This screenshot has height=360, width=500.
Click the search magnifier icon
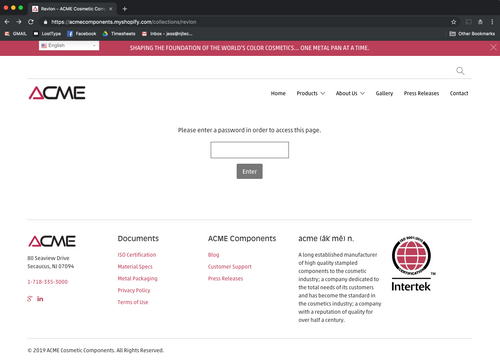point(460,71)
